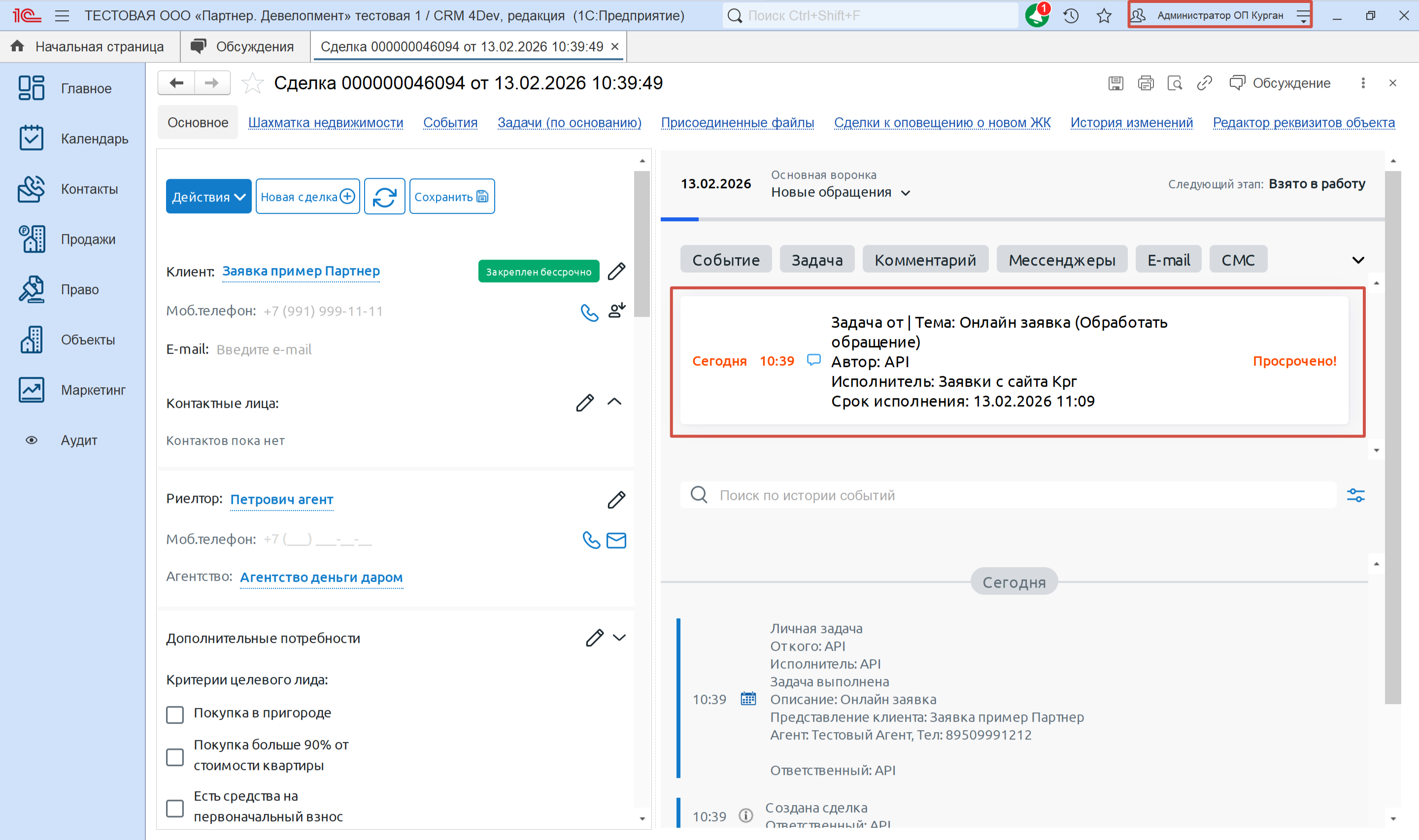Viewport: 1419px width, 840px height.
Task: Click the Поиск по истории событий field
Action: (x=1008, y=495)
